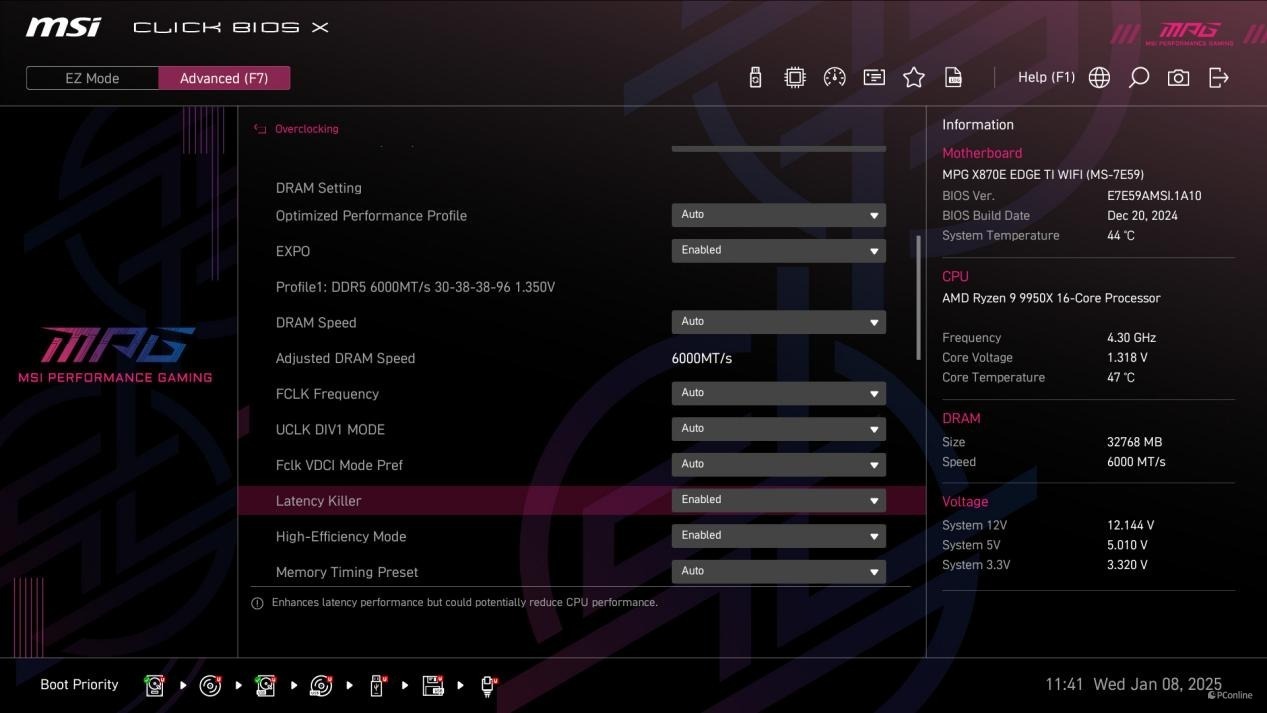Click Help (F1)
Image resolution: width=1267 pixels, height=713 pixels.
(1046, 77)
